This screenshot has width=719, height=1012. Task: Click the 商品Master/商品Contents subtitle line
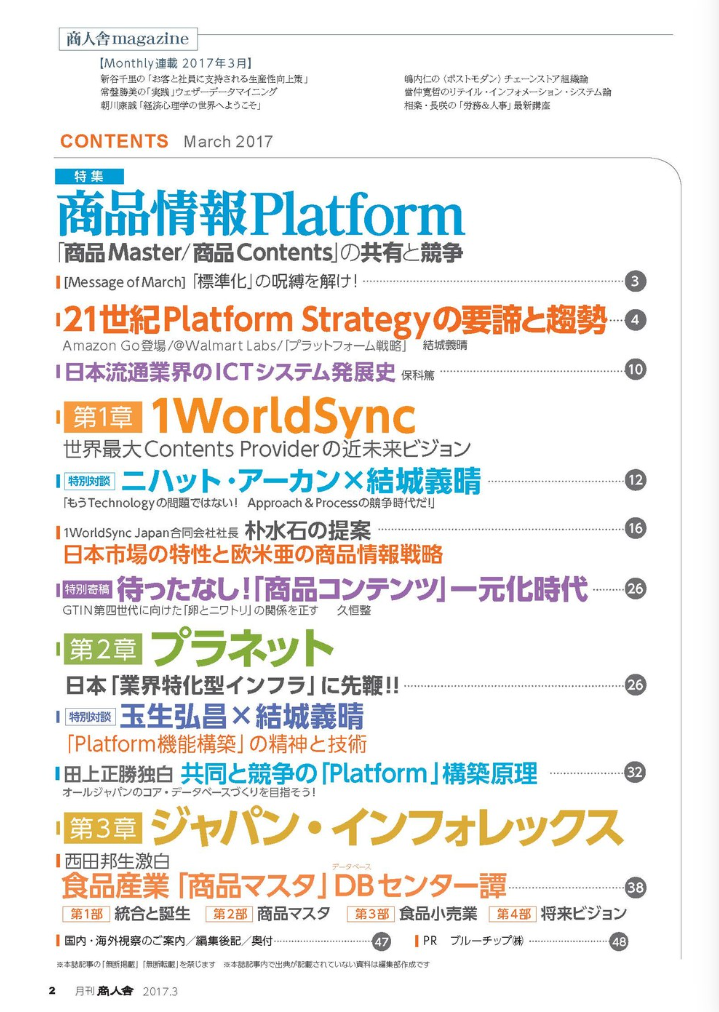click(x=260, y=252)
